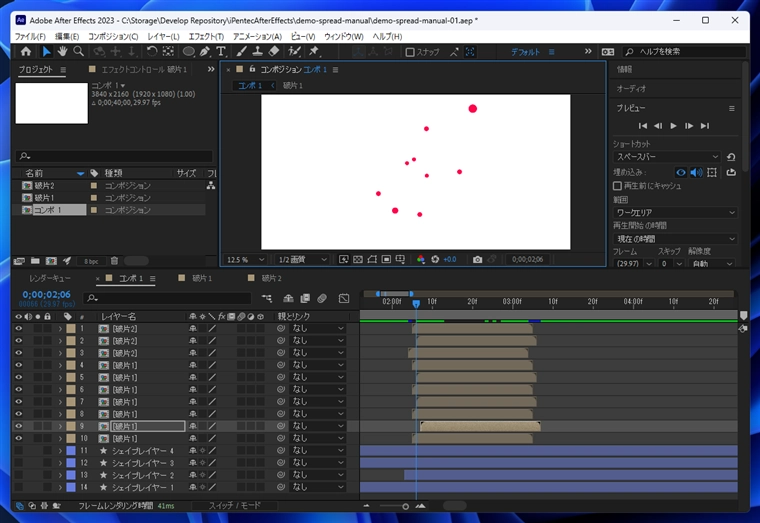The width and height of the screenshot is (760, 523).
Task: Select the Rotation tool
Action: tap(152, 51)
